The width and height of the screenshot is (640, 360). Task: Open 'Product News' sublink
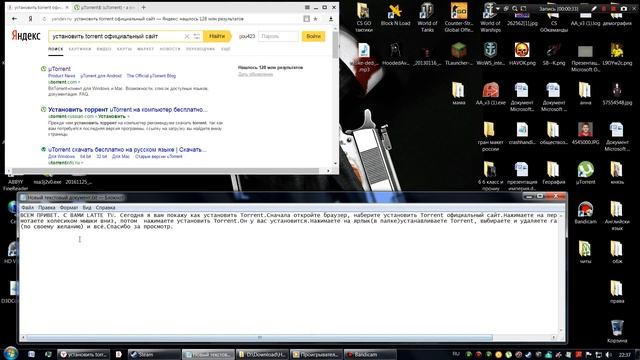click(62, 76)
